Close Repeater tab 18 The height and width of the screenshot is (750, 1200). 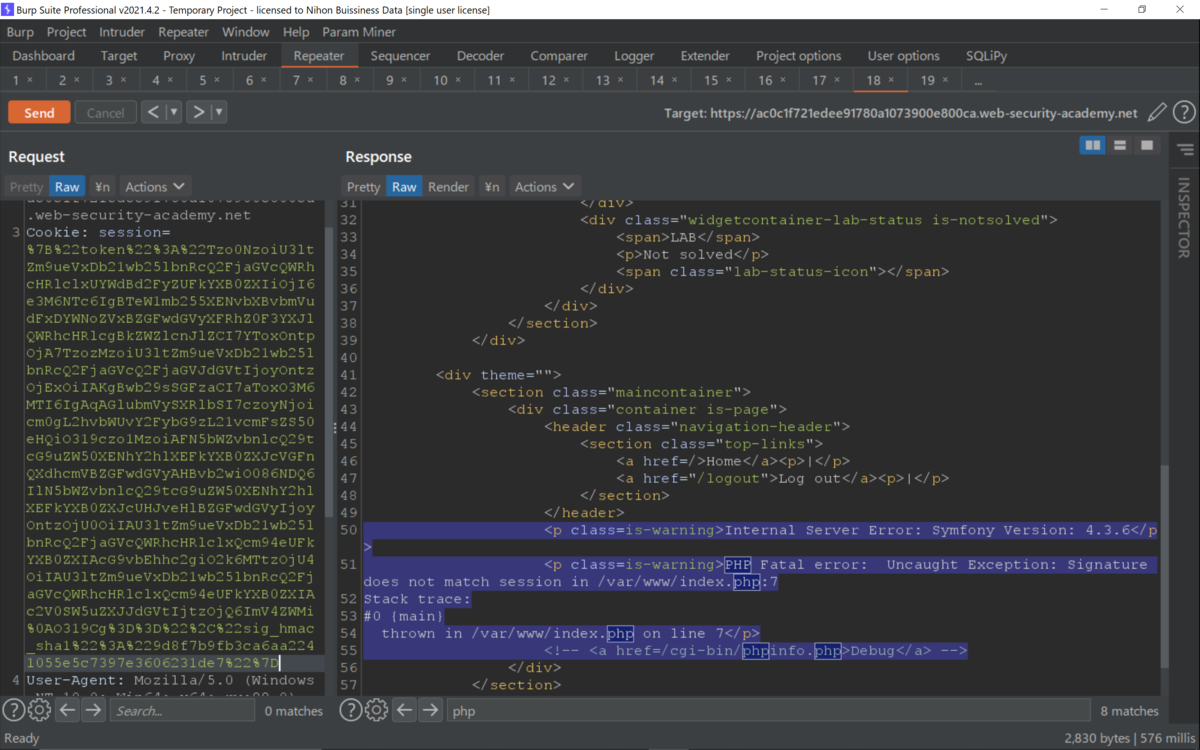pyautogui.click(x=891, y=80)
